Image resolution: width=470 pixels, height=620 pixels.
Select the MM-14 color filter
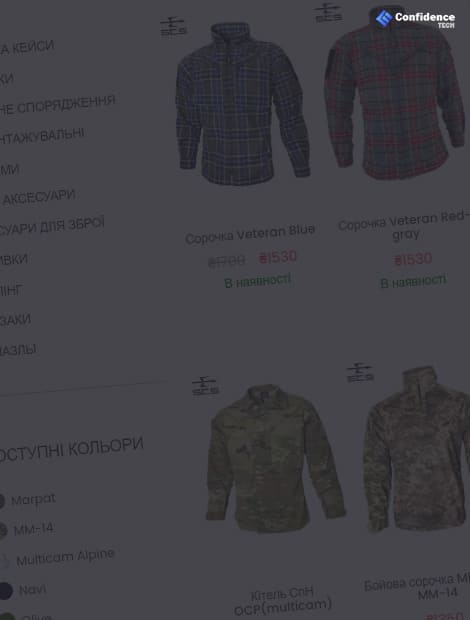(27, 529)
